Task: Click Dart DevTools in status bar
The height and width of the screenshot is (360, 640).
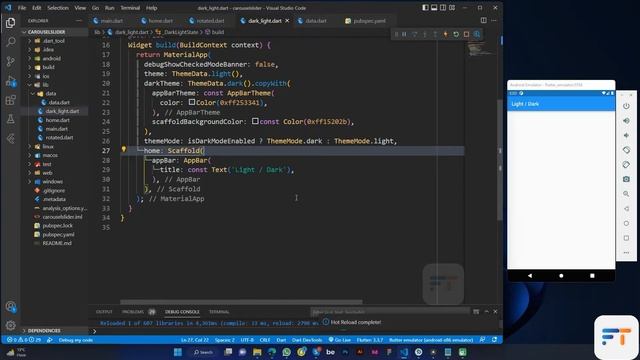Action: 307,340
